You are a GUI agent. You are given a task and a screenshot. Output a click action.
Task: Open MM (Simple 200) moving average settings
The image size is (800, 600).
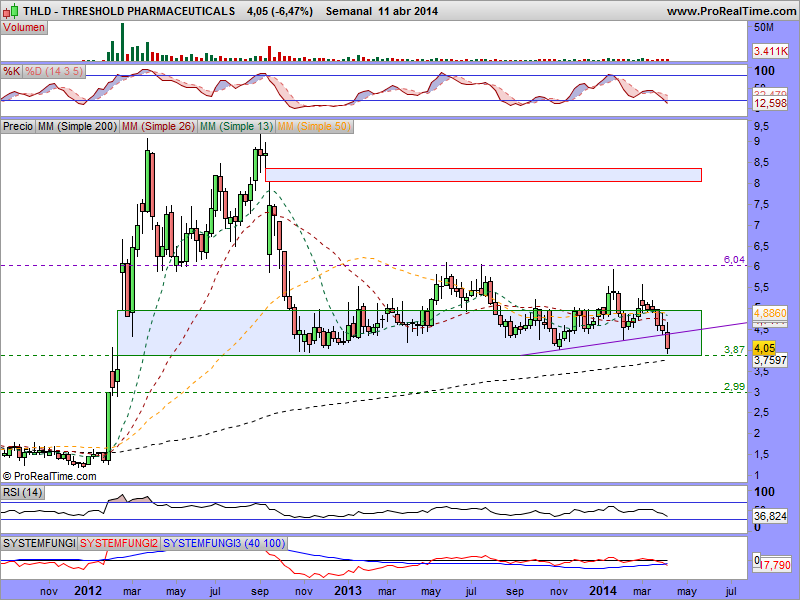point(77,127)
